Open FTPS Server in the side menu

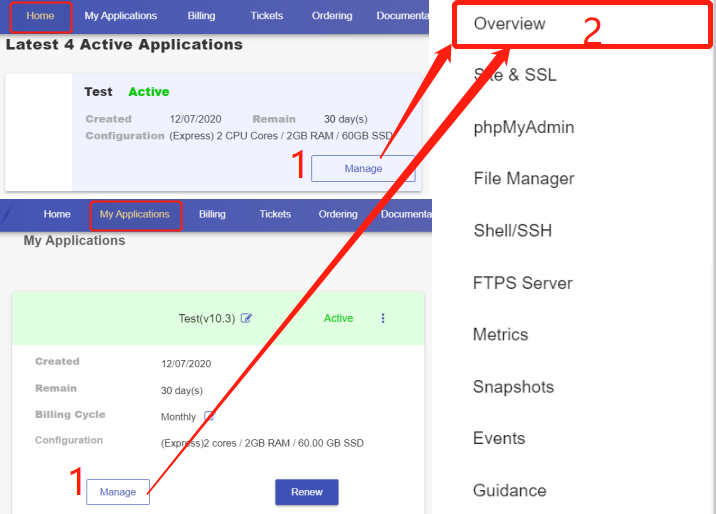coord(522,283)
